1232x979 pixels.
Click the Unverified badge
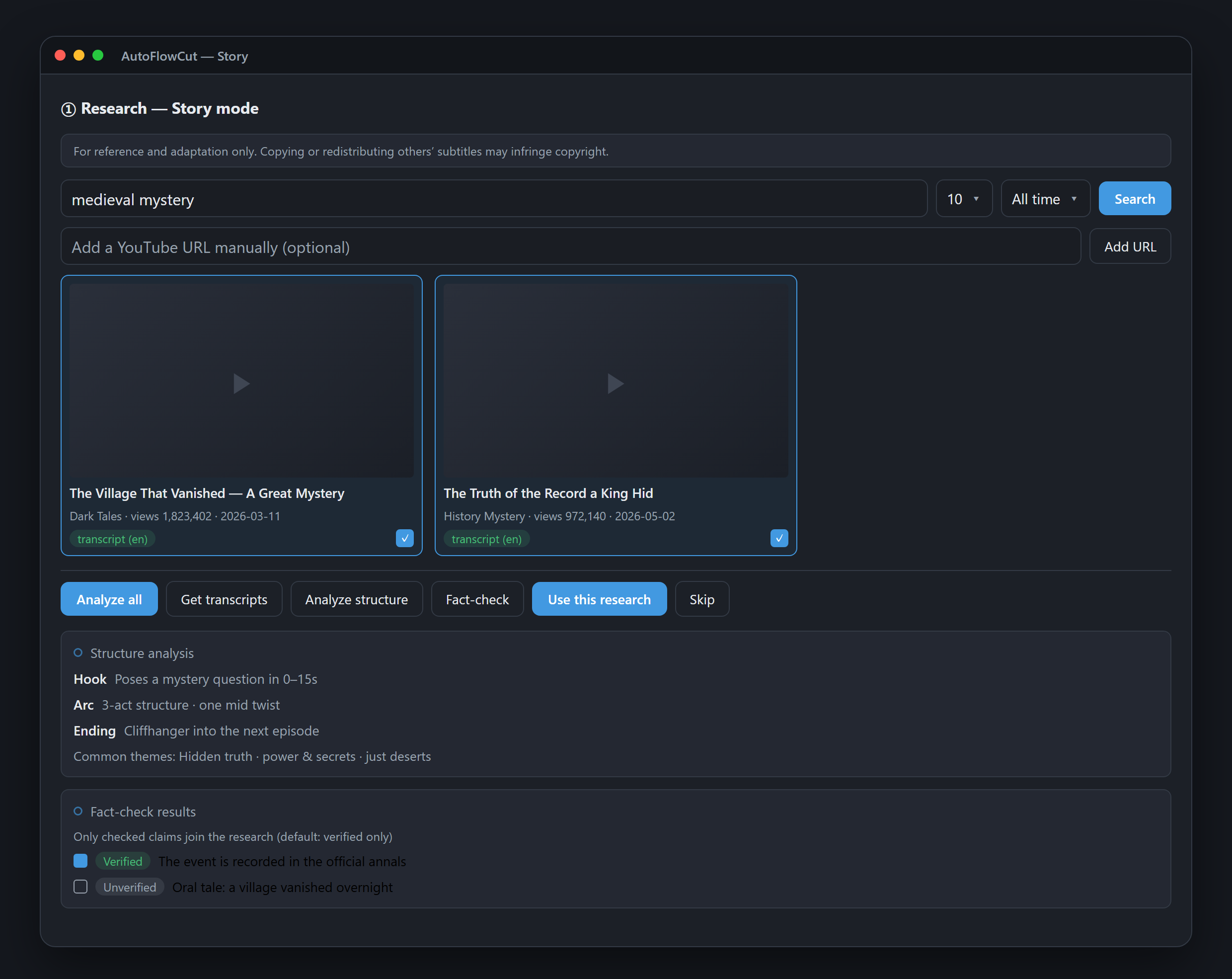130,887
